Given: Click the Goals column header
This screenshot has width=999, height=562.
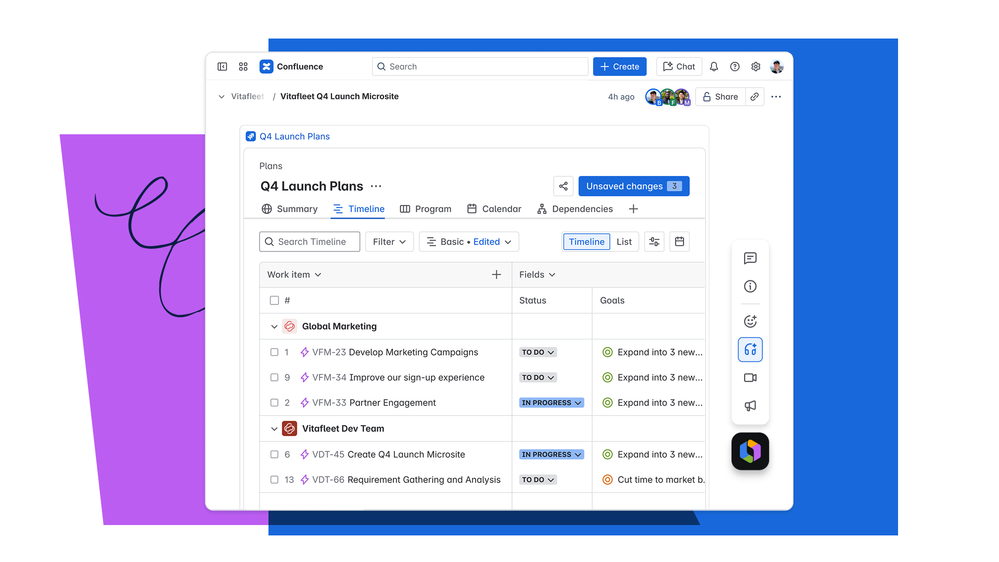Looking at the screenshot, I should tap(612, 300).
